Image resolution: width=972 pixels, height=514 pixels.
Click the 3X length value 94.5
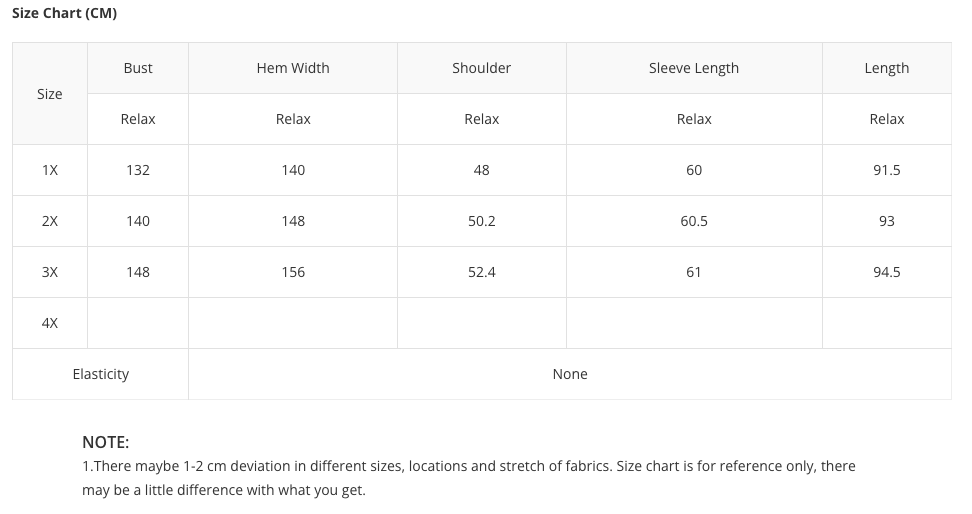pyautogui.click(x=886, y=272)
